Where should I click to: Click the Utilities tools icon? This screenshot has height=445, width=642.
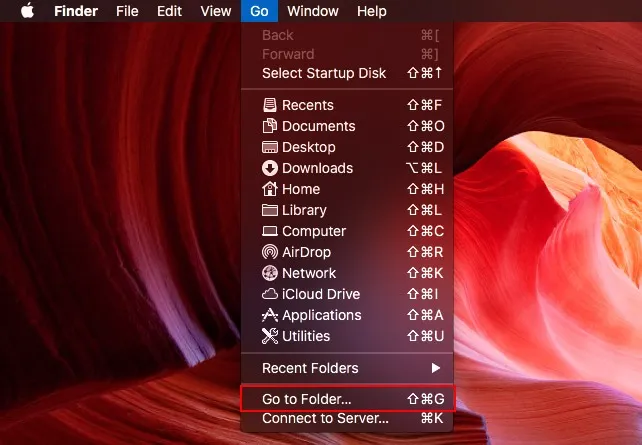[269, 336]
